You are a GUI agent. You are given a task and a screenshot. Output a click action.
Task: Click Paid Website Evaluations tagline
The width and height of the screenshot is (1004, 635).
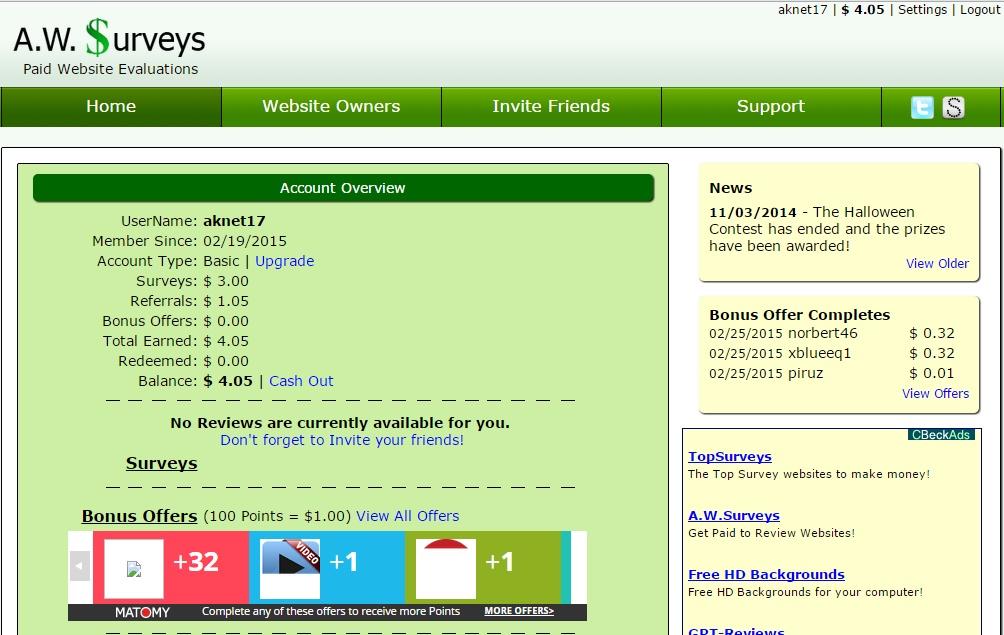tap(111, 69)
